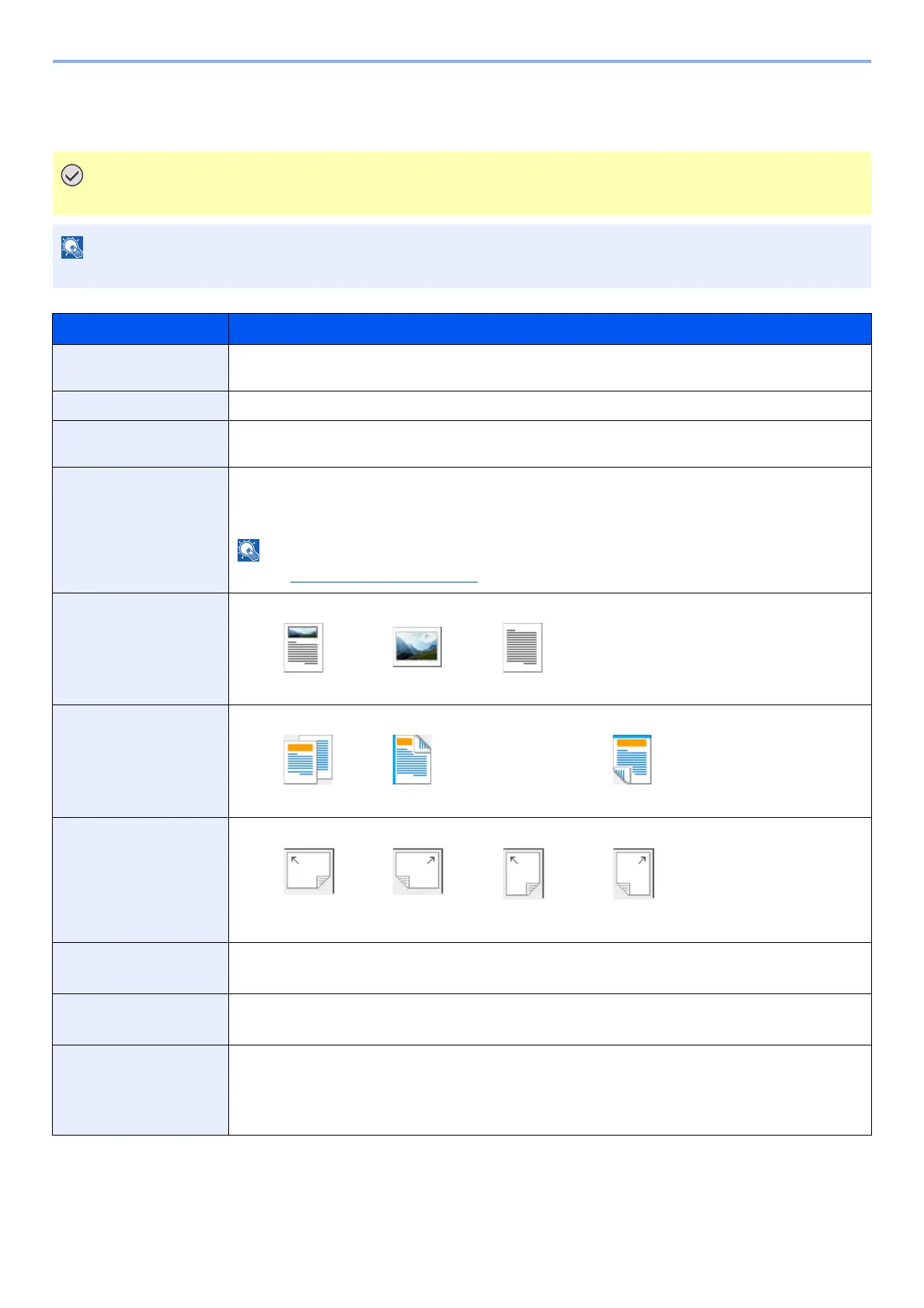Select portrait page icon with top-right arrow
This screenshot has height=1308, width=924.
click(634, 873)
